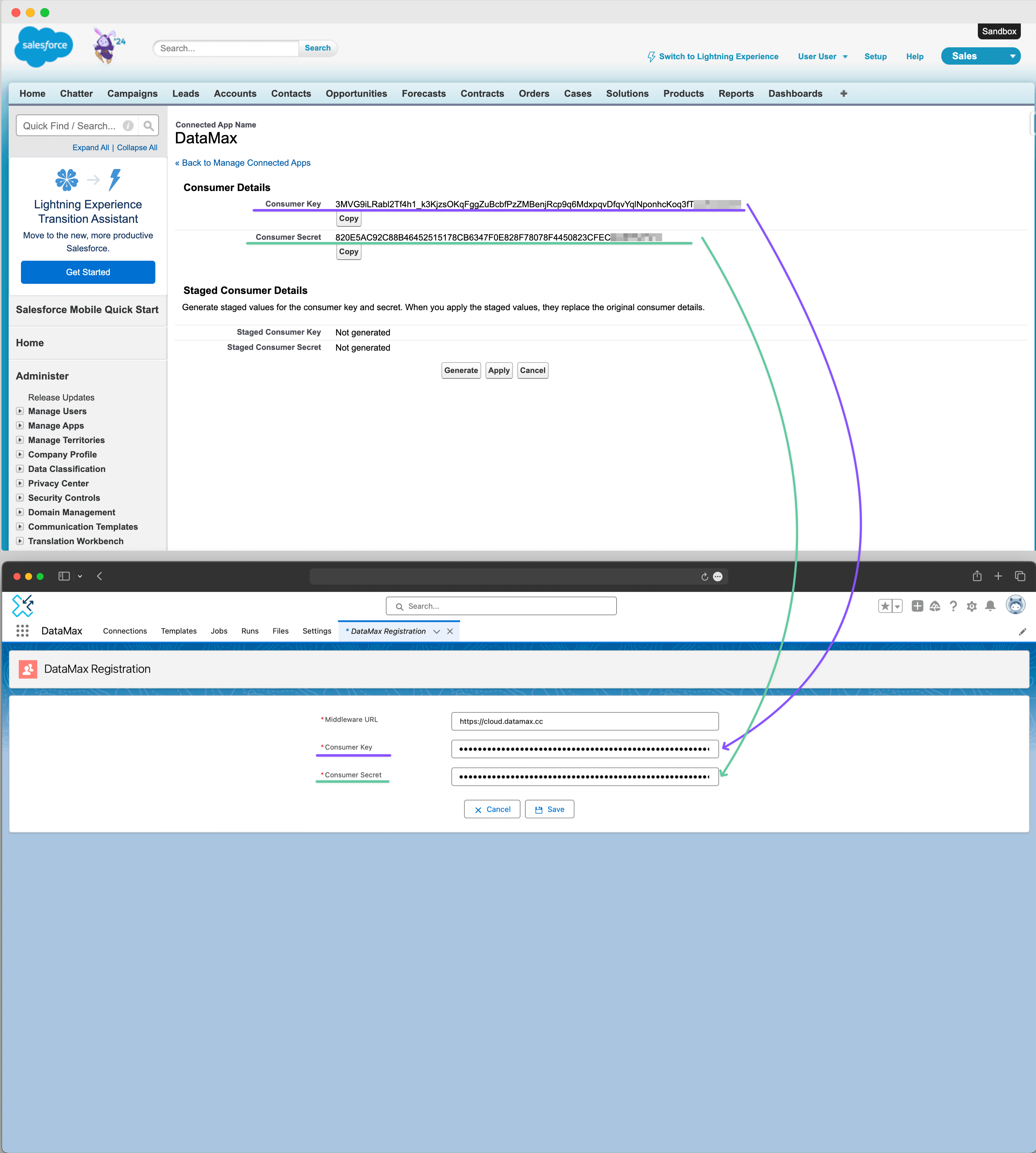Open Templates in DataMax nav
Viewport: 1036px width, 1153px height.
(x=179, y=631)
